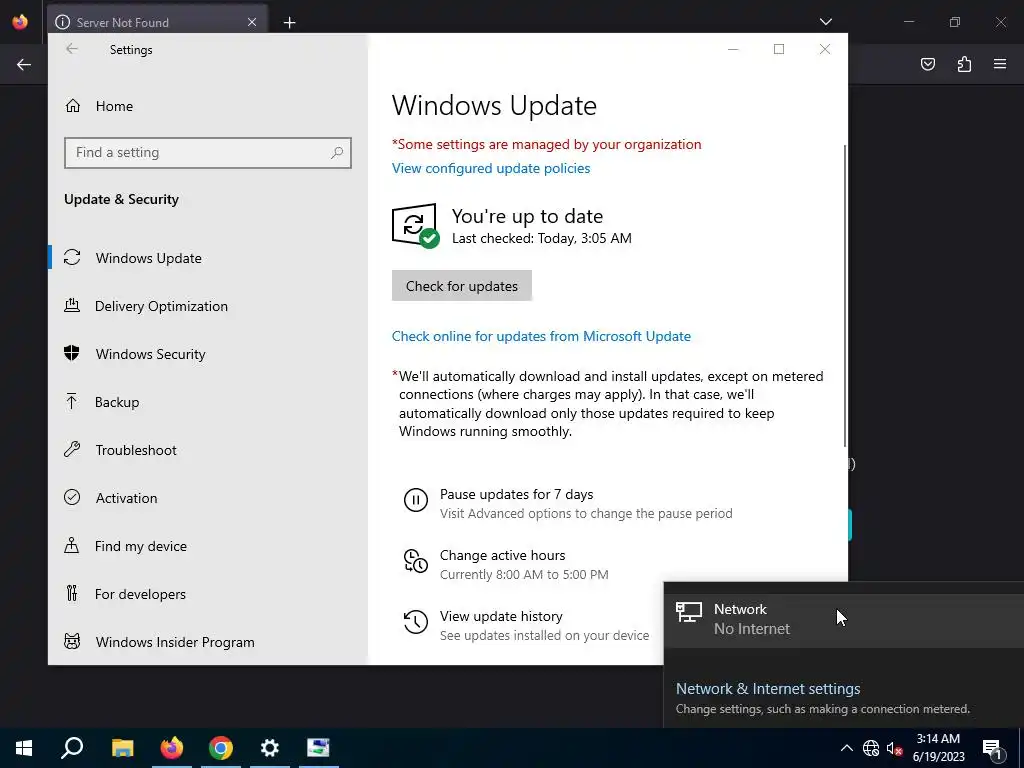The height and width of the screenshot is (768, 1024).
Task: Click the up-to-date status icon
Action: (415, 226)
